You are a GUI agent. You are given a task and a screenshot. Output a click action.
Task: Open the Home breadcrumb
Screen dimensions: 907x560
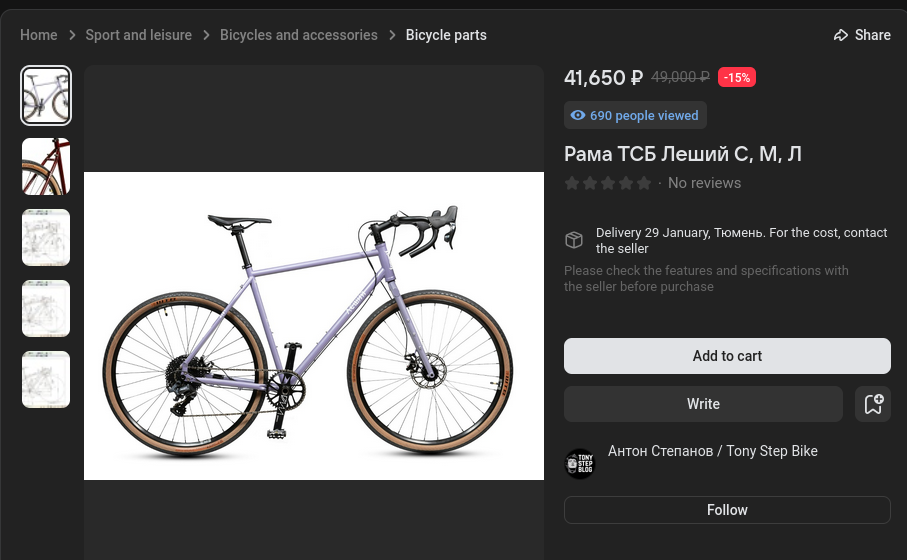[x=39, y=35]
